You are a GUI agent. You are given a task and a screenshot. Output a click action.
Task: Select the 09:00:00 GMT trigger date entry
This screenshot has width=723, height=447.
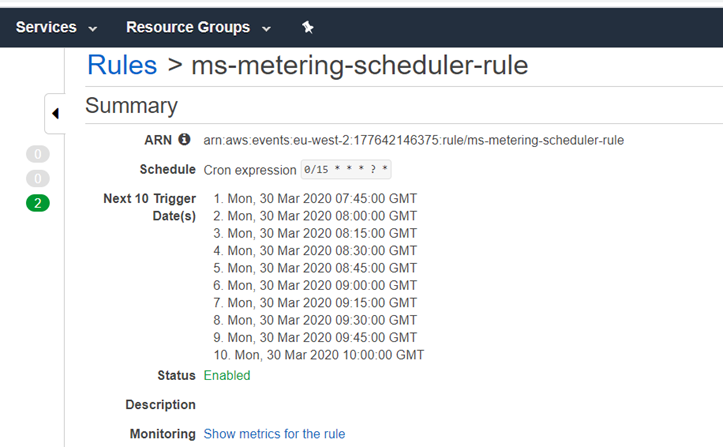pos(315,286)
